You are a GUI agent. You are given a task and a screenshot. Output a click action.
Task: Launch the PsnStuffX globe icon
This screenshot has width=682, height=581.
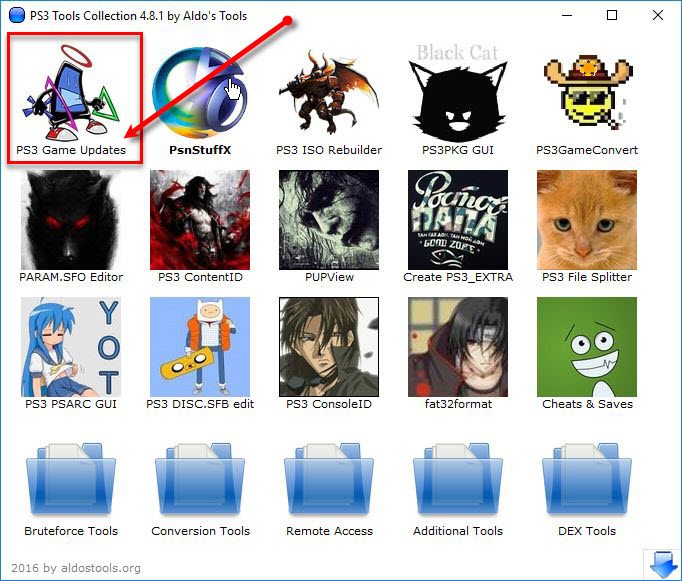[x=200, y=92]
